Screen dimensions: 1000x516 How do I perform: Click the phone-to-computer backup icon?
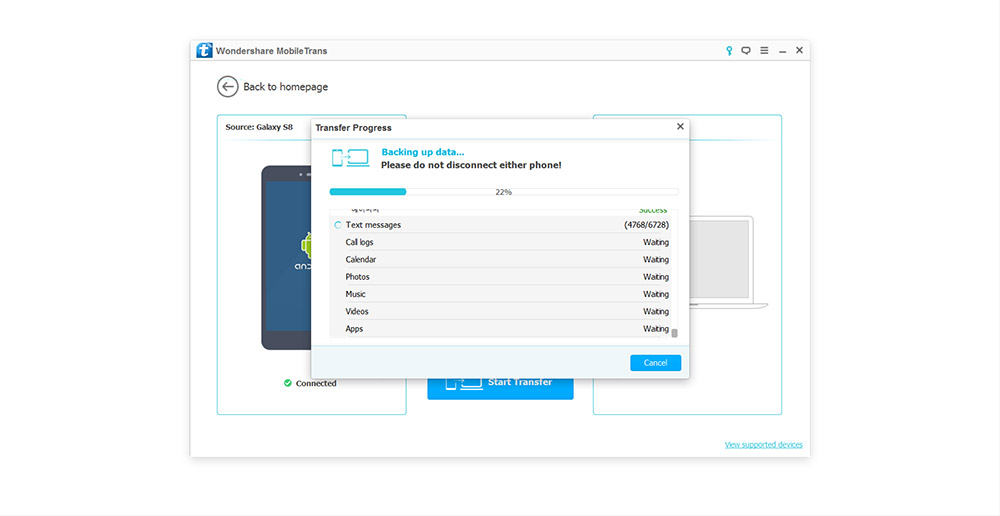pos(350,158)
